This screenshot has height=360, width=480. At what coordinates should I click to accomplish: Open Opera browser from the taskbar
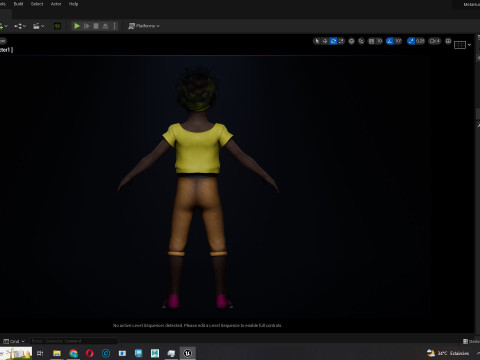tap(90, 353)
